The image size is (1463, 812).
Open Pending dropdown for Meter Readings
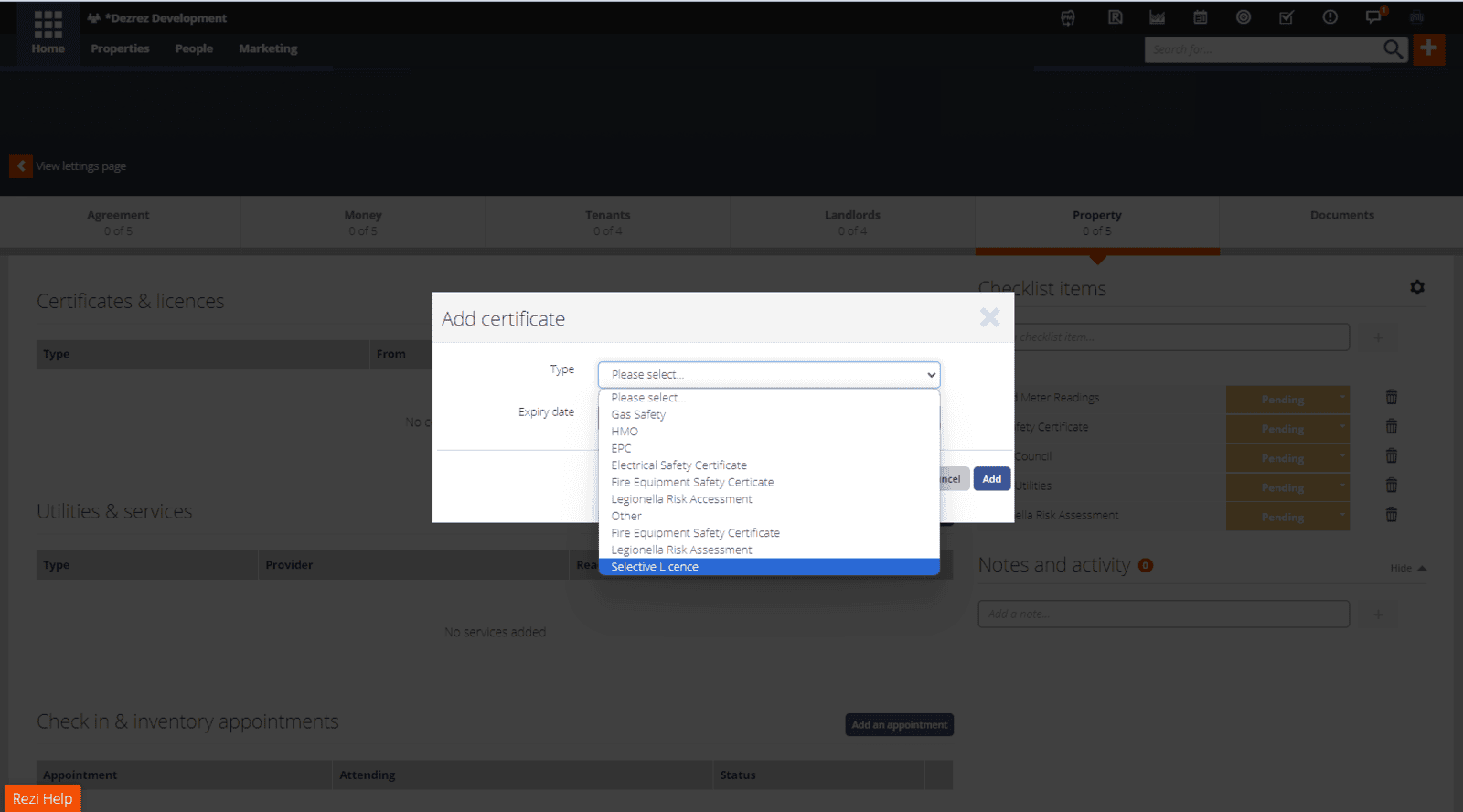click(1287, 400)
